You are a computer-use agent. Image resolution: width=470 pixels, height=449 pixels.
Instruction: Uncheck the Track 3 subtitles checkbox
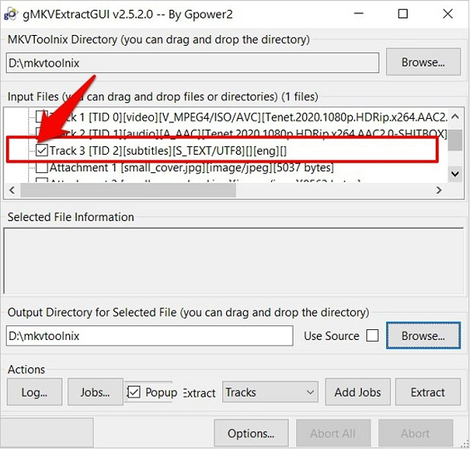42,151
